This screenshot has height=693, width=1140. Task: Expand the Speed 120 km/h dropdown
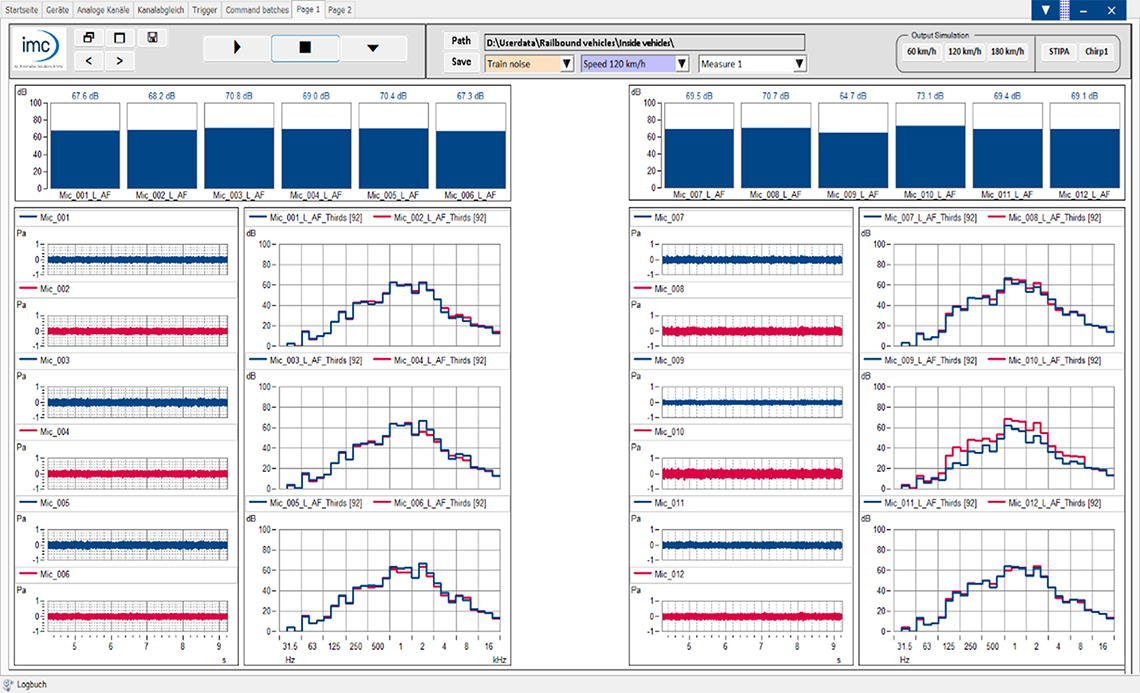coord(635,64)
